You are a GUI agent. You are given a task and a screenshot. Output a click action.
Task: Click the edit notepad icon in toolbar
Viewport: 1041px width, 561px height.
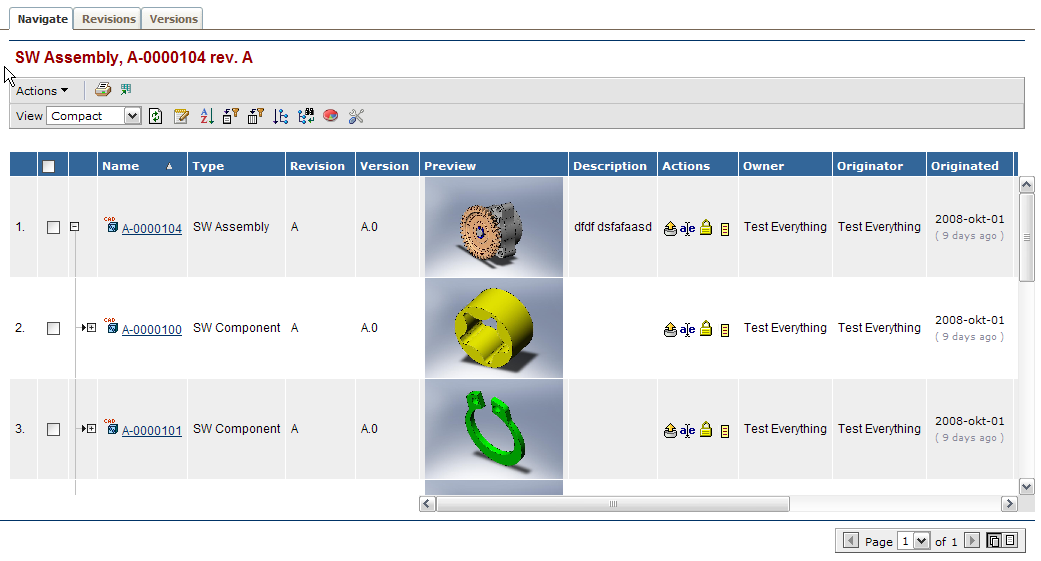point(181,116)
